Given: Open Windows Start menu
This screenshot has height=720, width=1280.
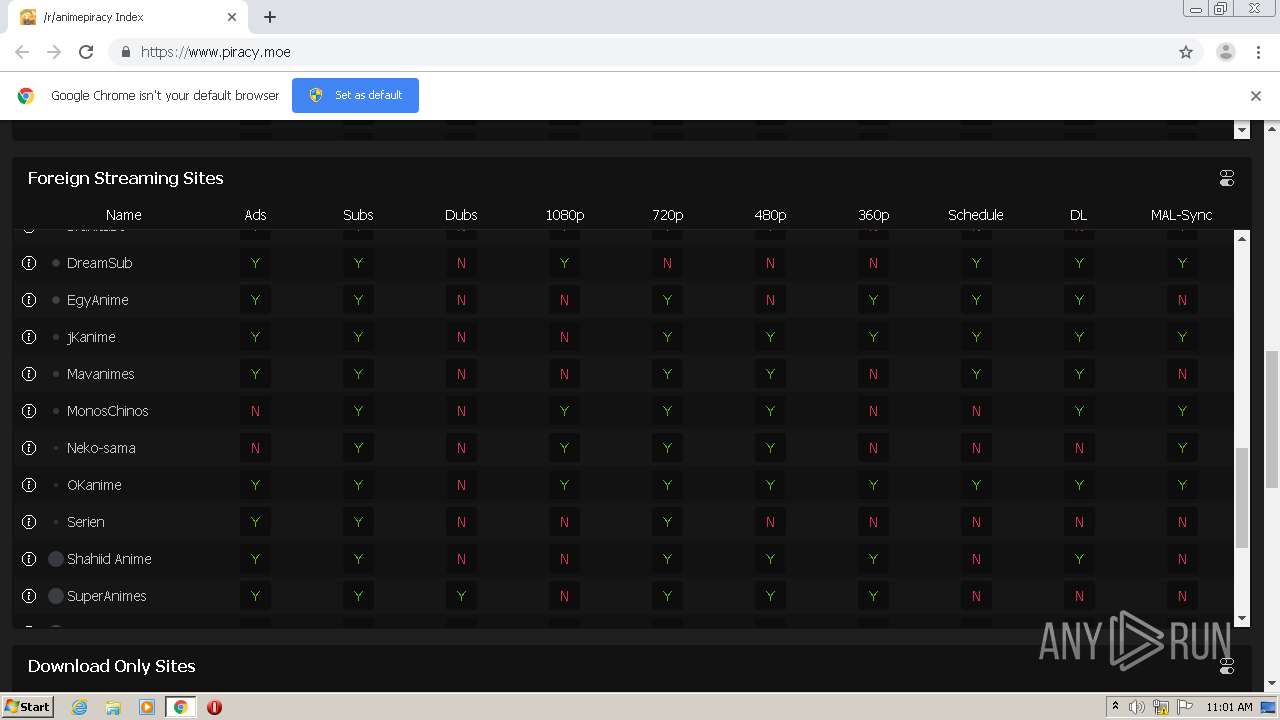Looking at the screenshot, I should point(28,706).
